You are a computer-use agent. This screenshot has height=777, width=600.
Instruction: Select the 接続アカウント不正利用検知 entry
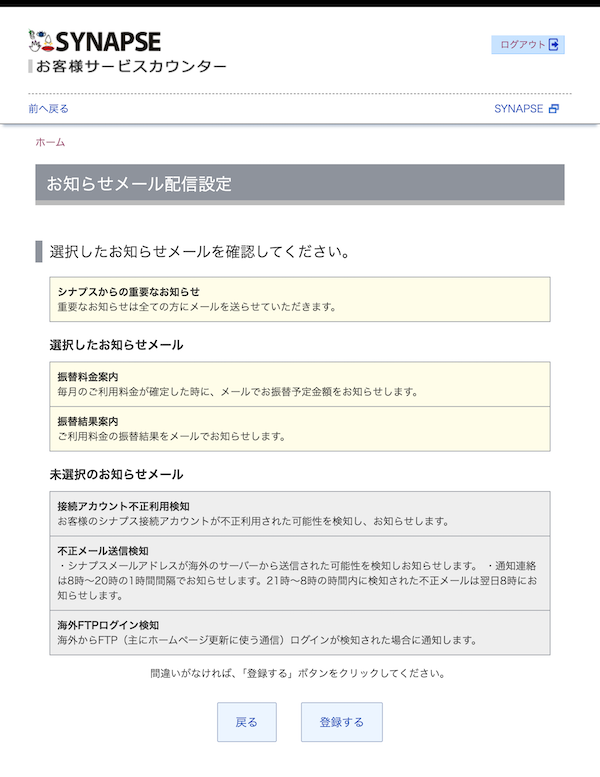pyautogui.click(x=299, y=514)
